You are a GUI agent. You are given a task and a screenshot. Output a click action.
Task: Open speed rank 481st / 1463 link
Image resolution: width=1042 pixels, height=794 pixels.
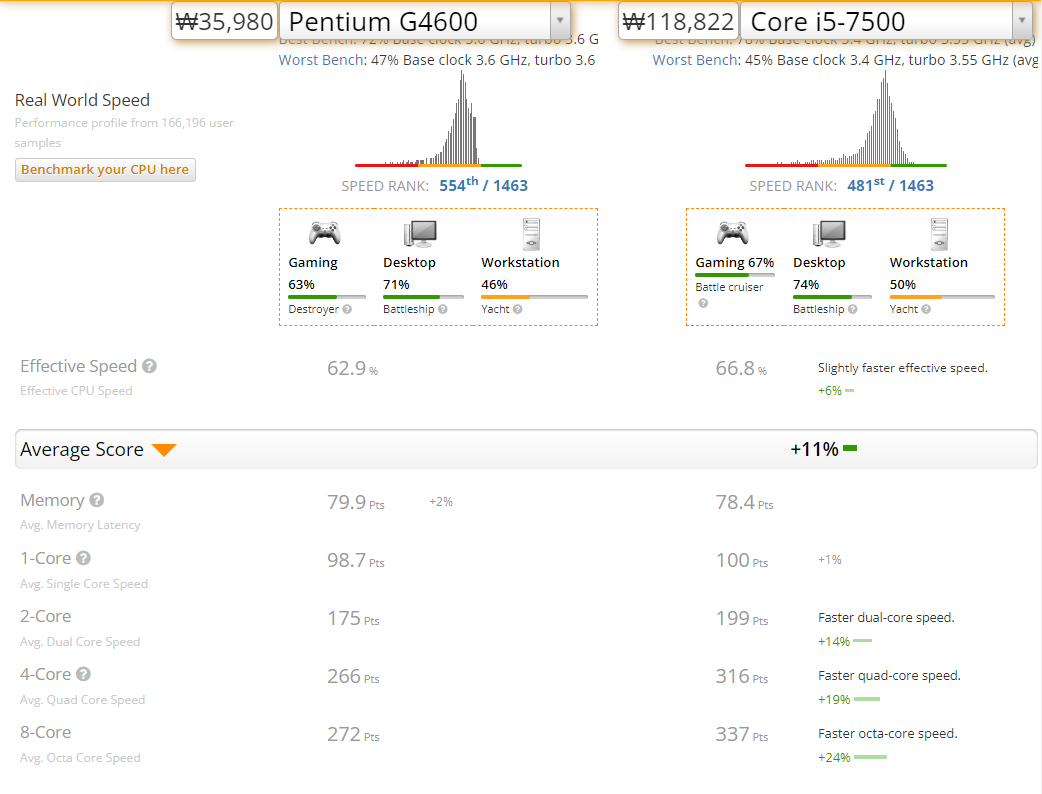[x=890, y=185]
